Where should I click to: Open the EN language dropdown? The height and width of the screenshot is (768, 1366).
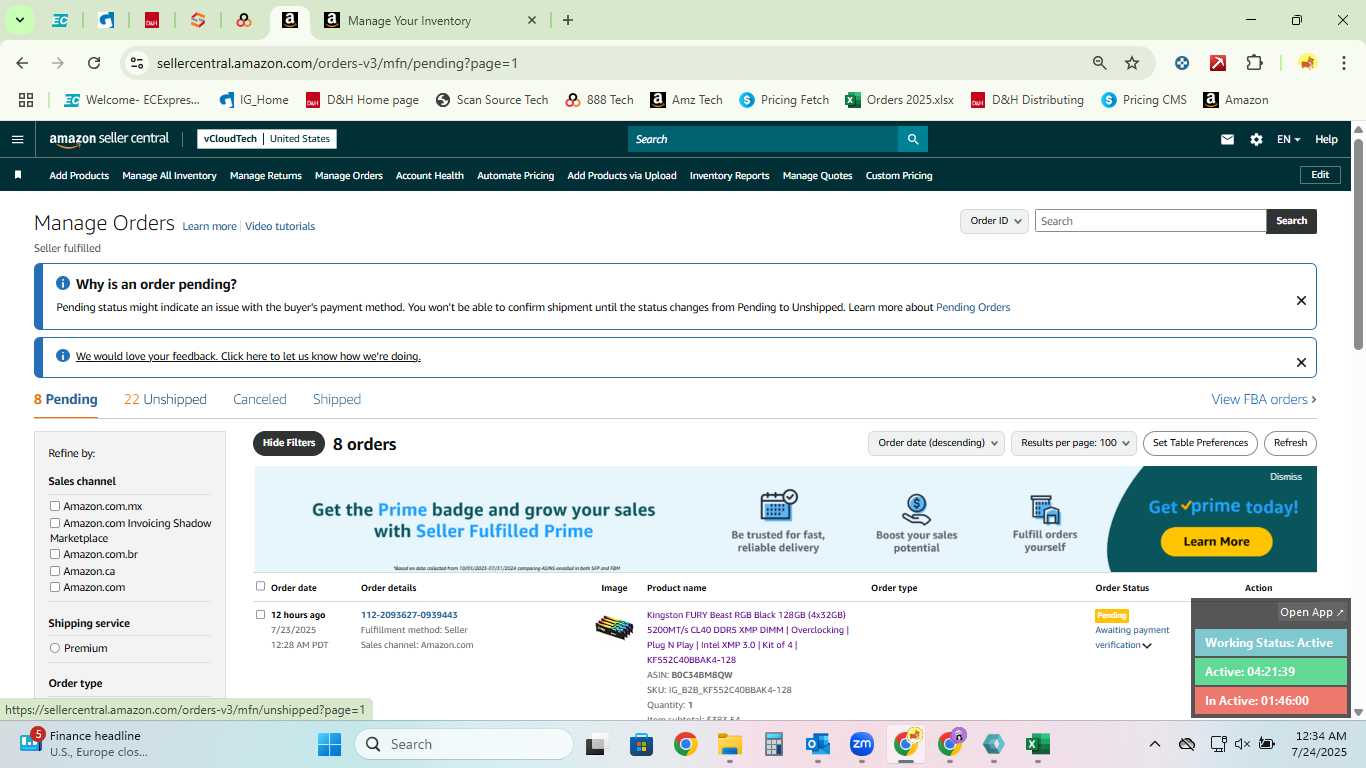tap(1288, 139)
